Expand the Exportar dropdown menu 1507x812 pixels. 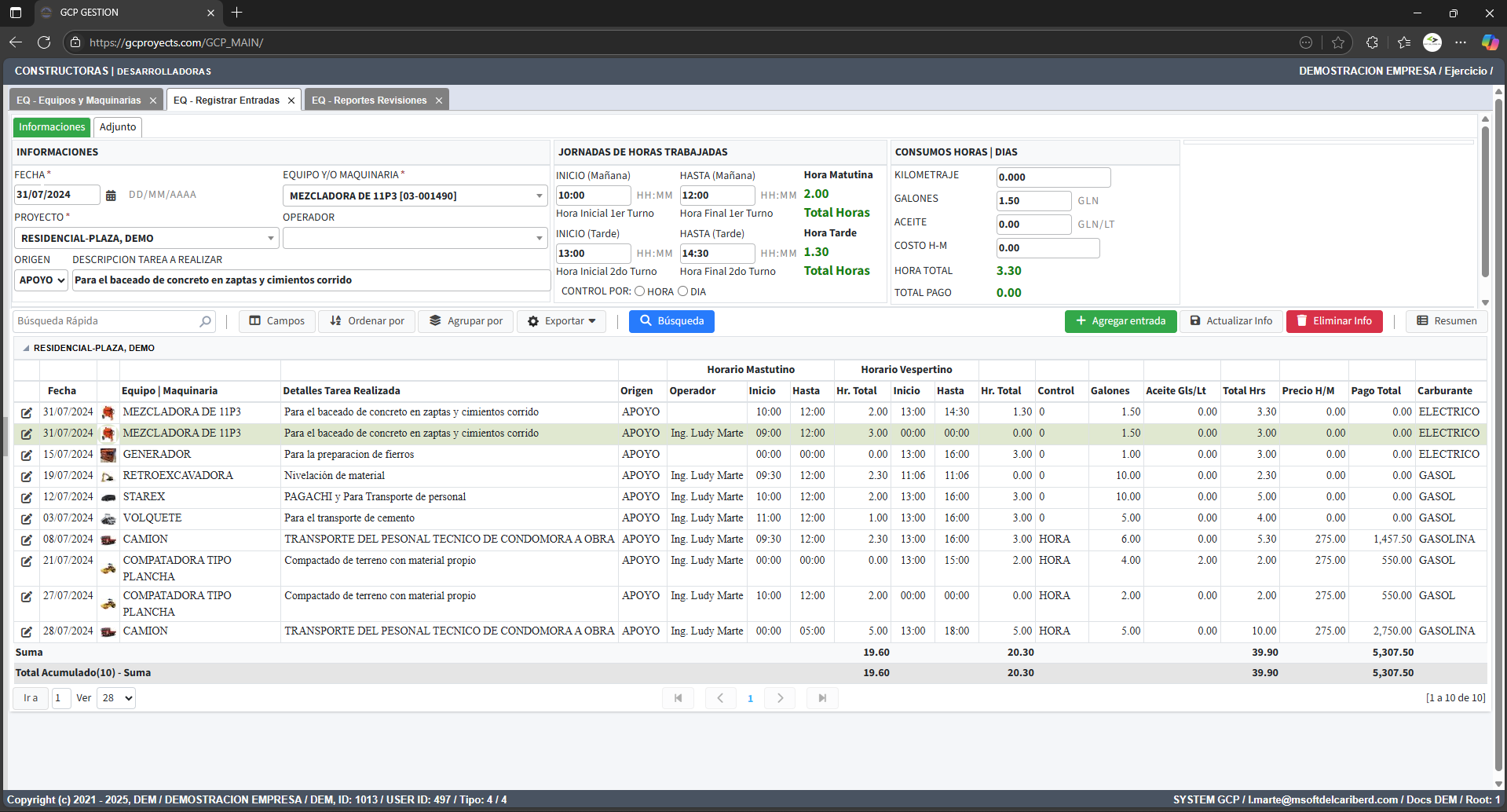pyautogui.click(x=561, y=321)
